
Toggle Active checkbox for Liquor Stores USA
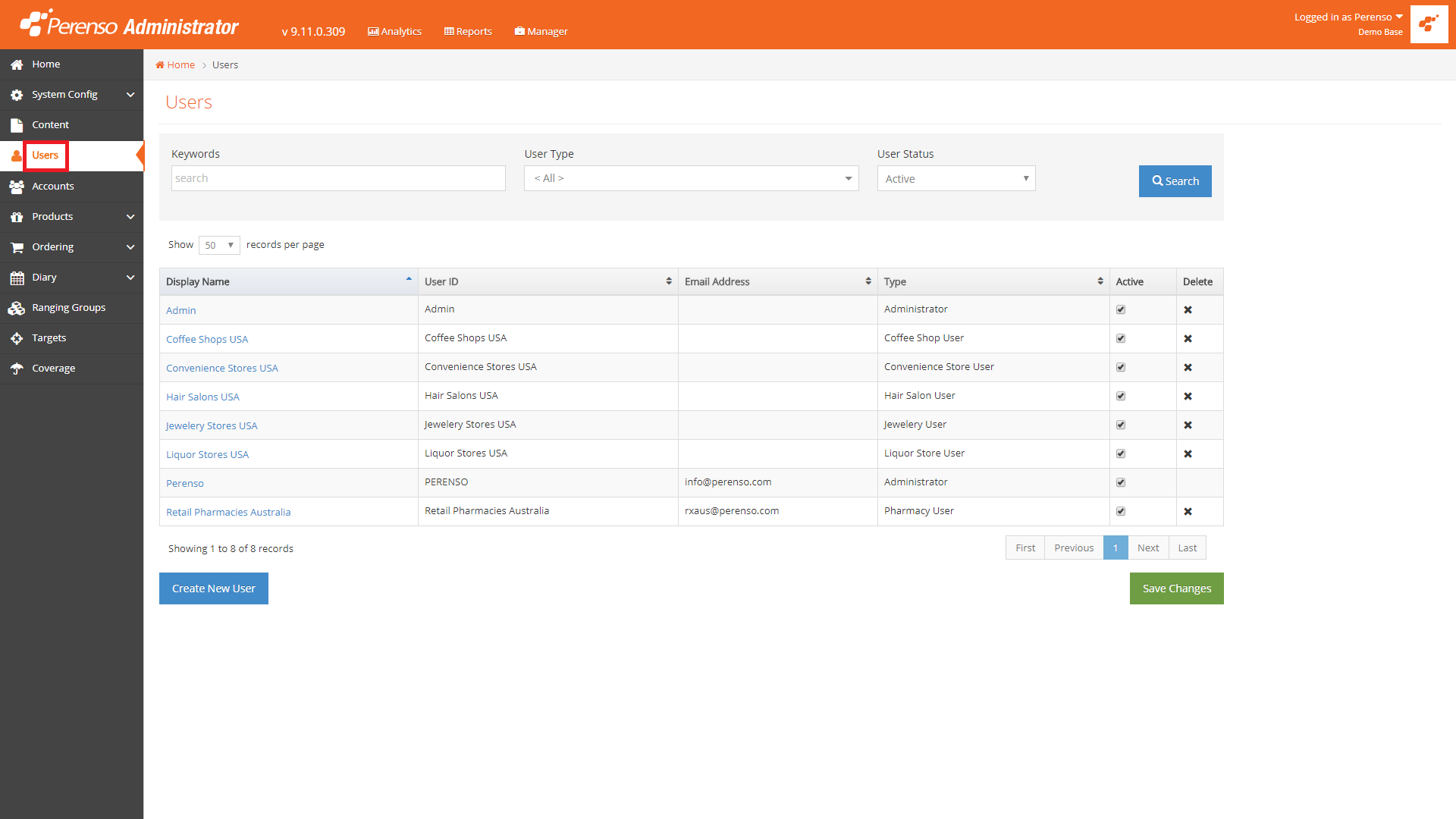[1121, 454]
